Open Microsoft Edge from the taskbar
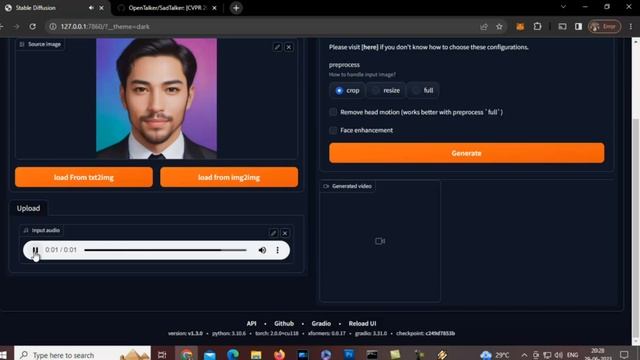 click(233, 354)
